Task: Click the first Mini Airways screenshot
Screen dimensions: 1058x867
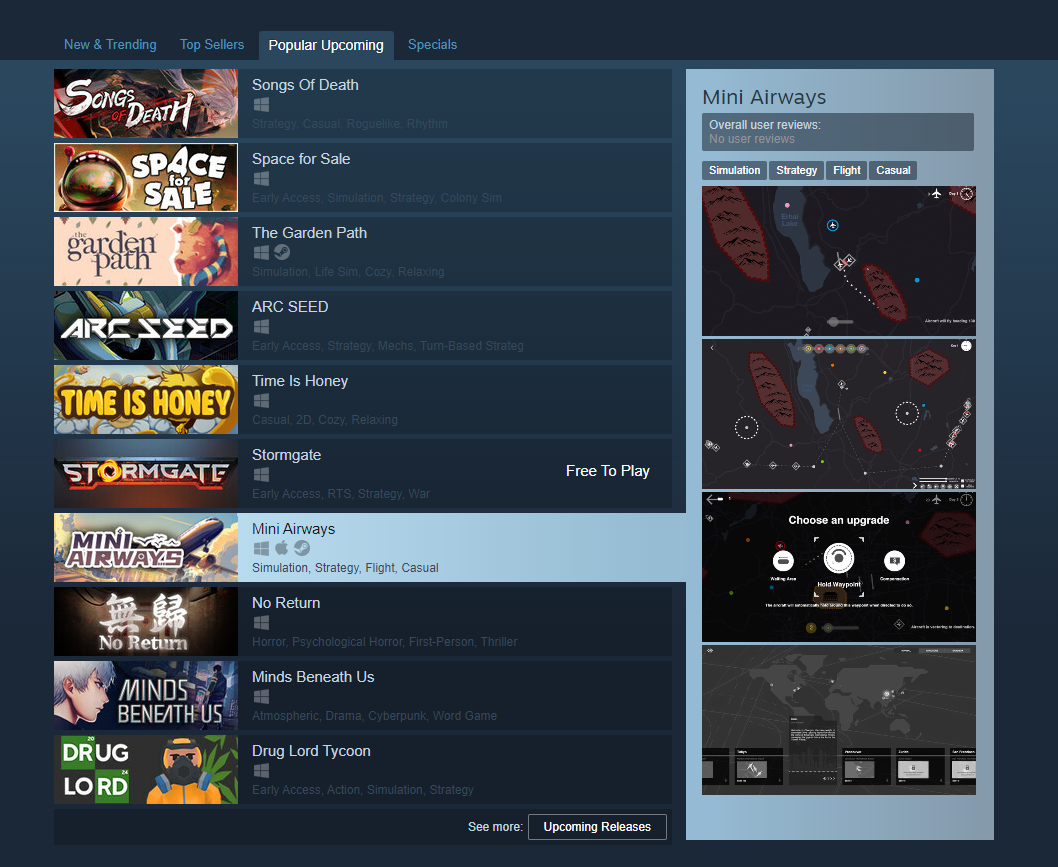Action: point(838,260)
